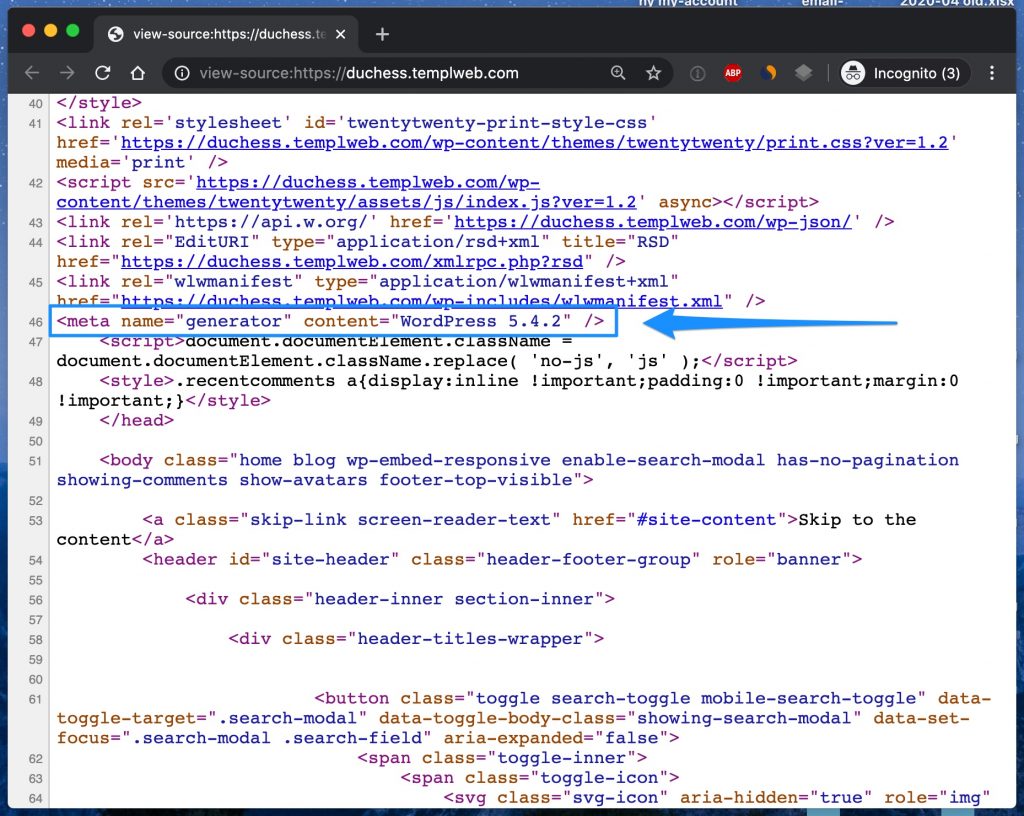
Task: Open a new tab with the plus button
Action: coord(382,32)
